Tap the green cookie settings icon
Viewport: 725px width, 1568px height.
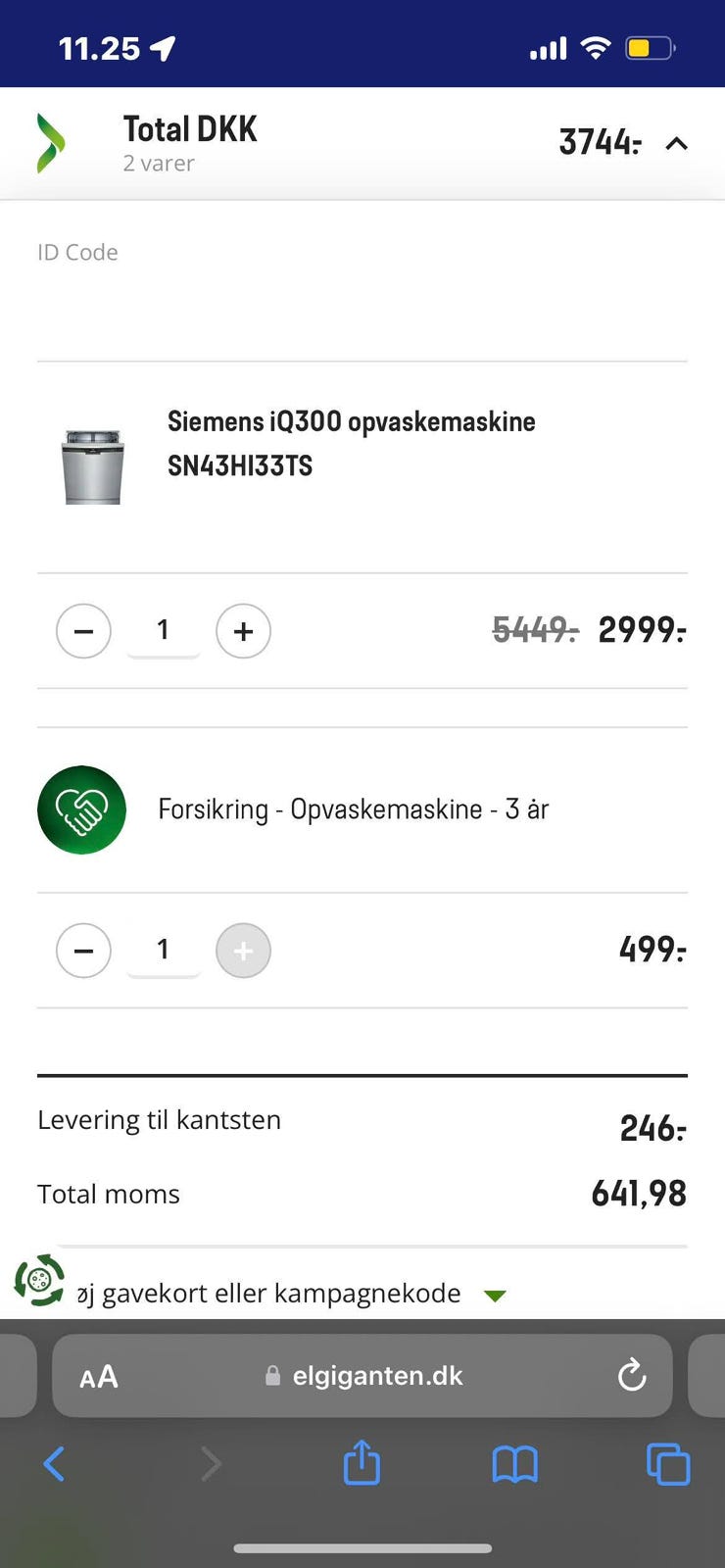point(39,1280)
